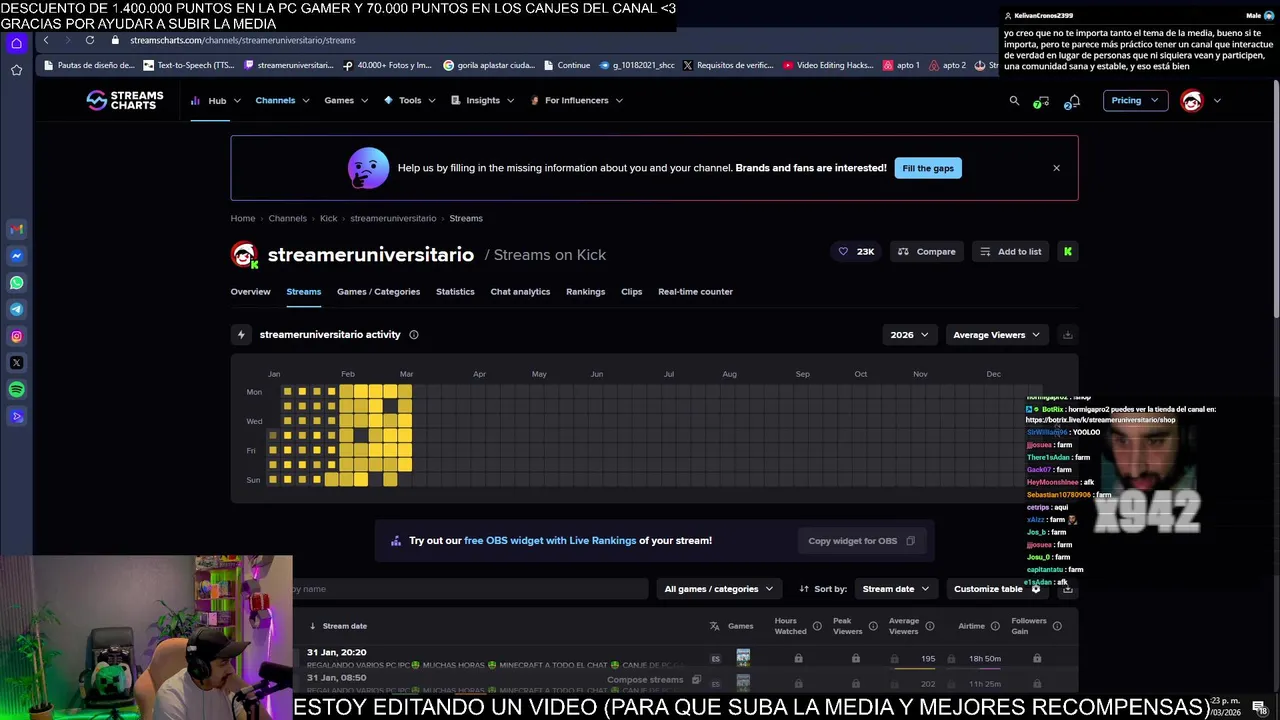Open the All games / categories filter

tap(719, 589)
